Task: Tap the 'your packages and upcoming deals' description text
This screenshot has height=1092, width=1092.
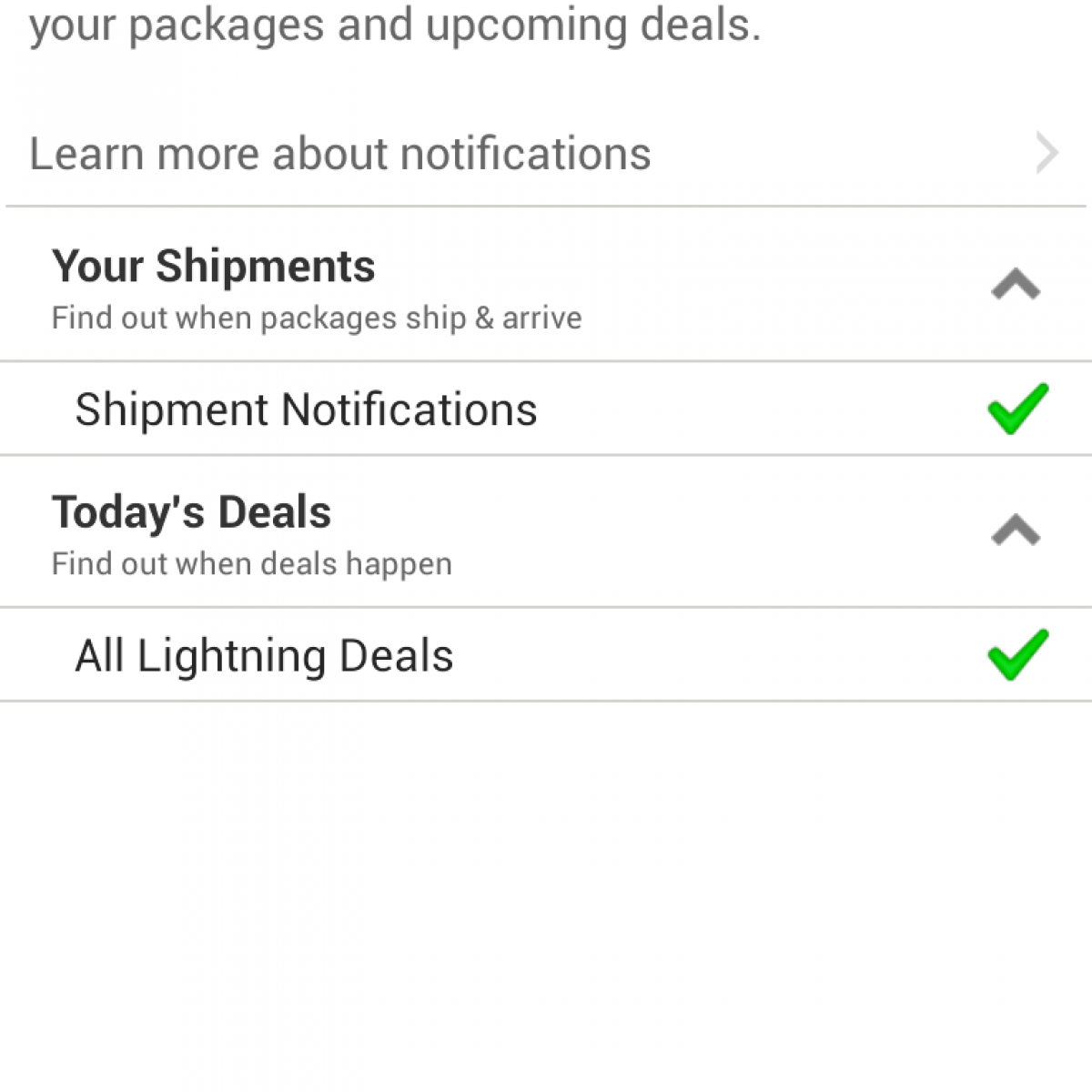Action: (x=394, y=25)
